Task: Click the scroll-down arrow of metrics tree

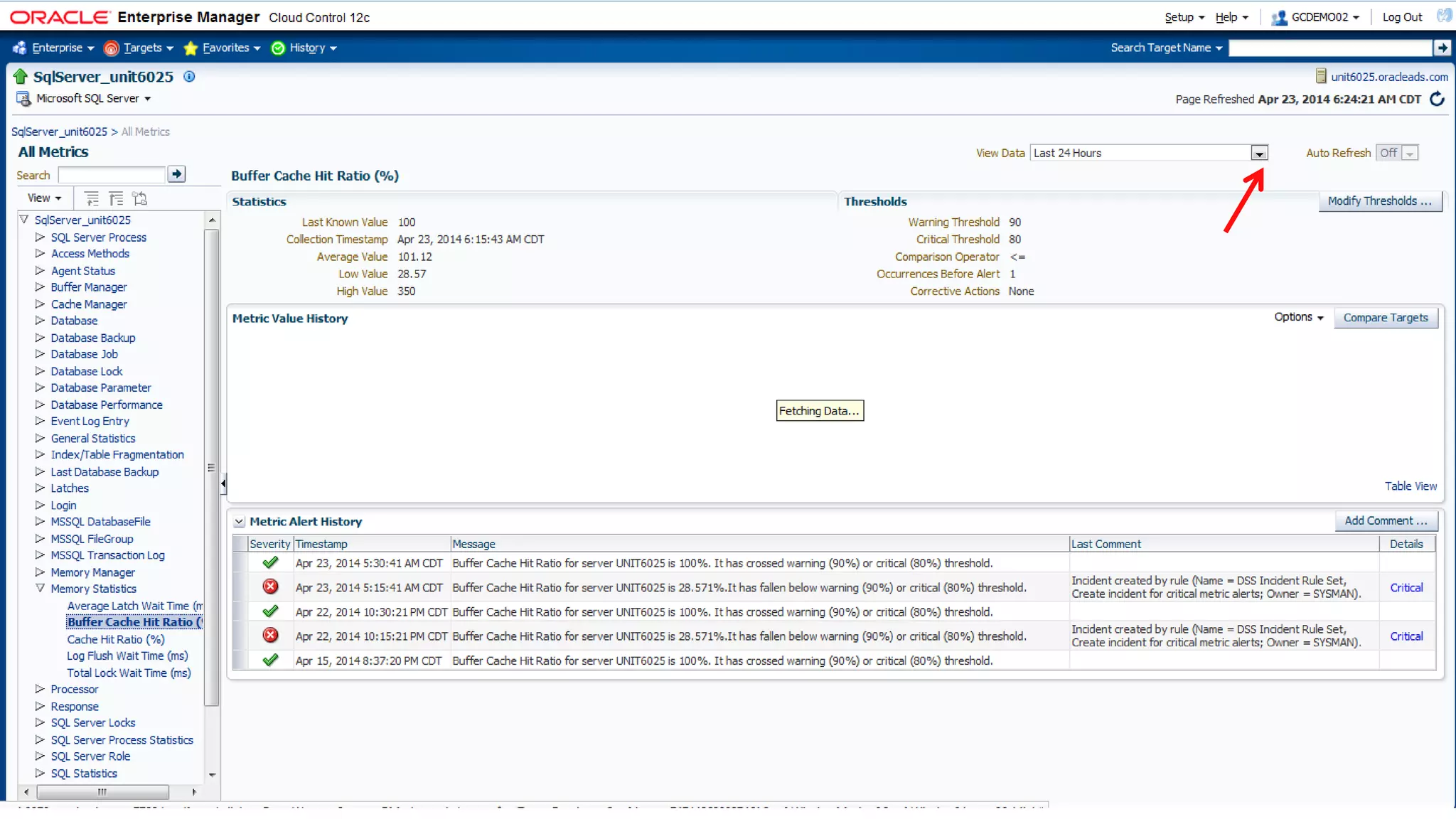Action: [212, 774]
